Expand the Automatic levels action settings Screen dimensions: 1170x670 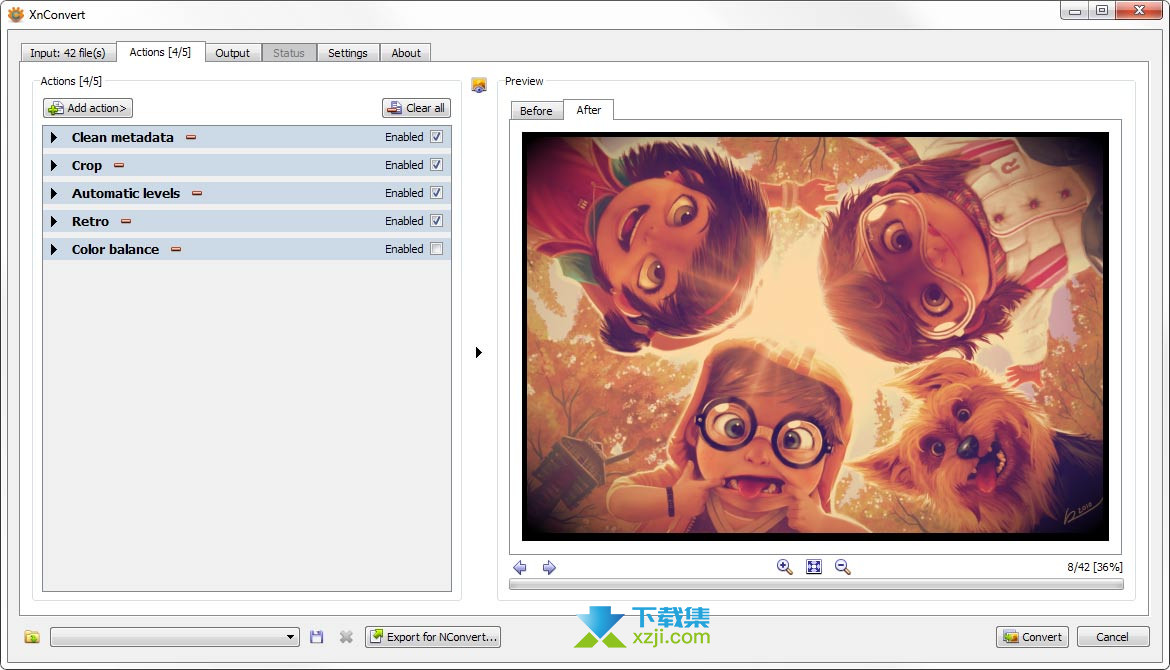54,193
